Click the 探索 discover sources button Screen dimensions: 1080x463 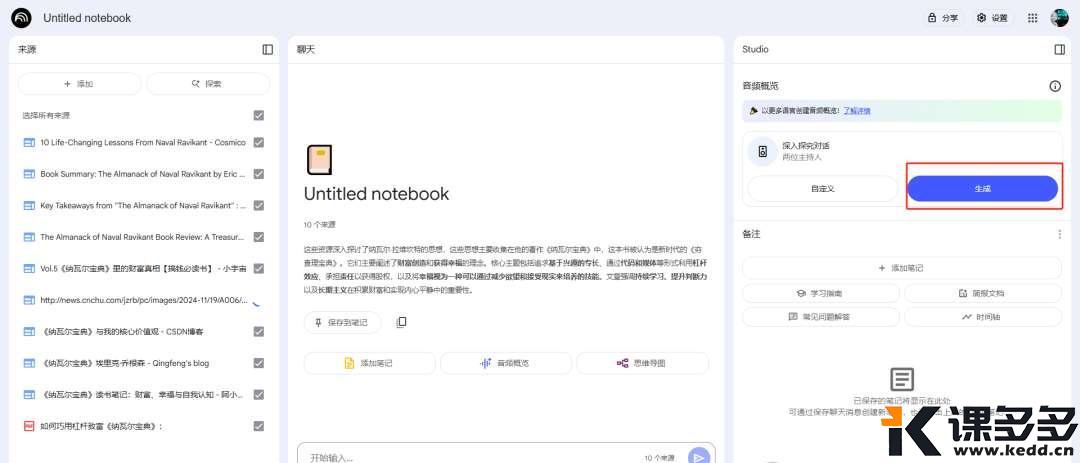point(208,83)
